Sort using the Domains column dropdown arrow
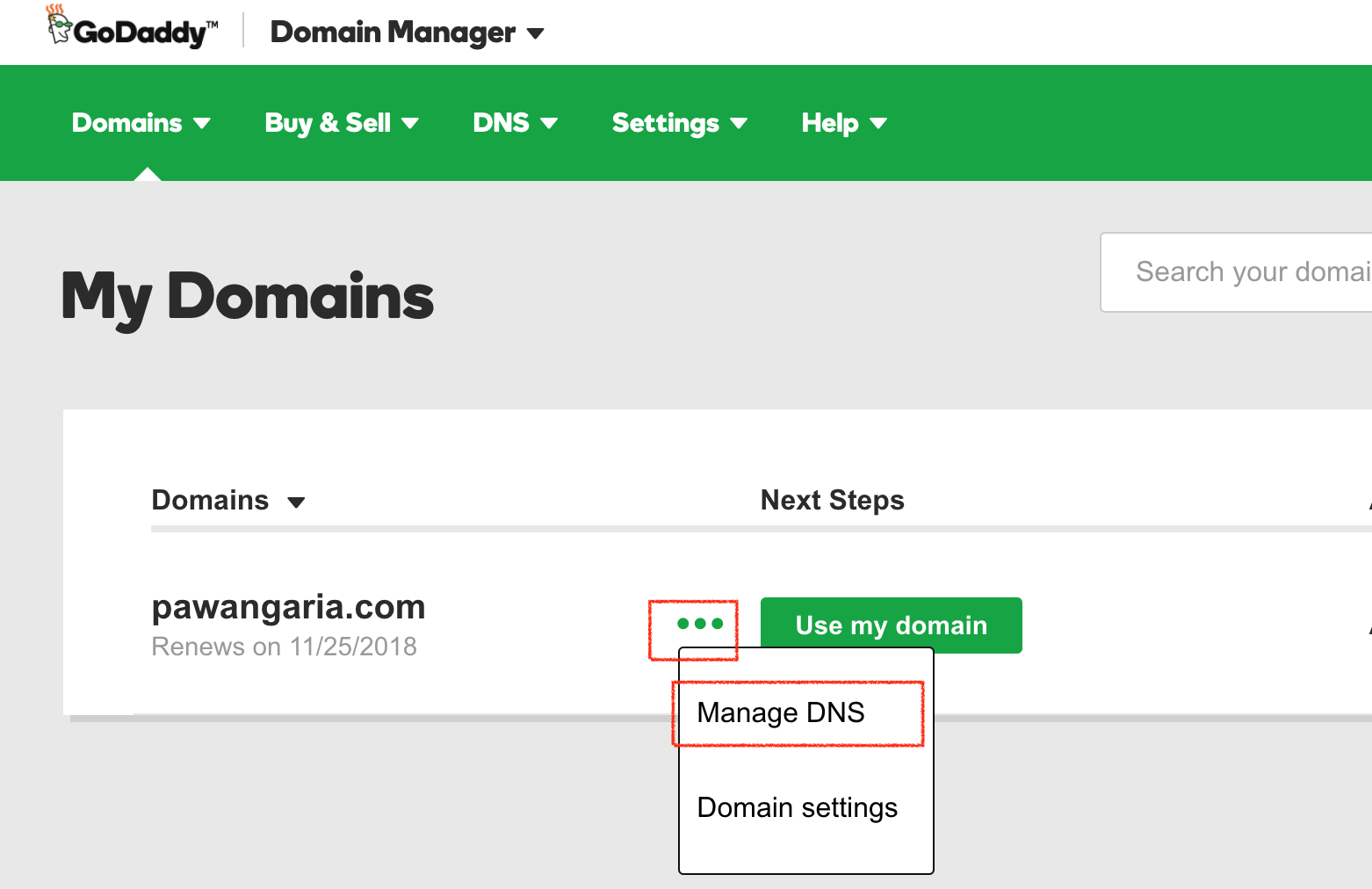 tap(296, 502)
